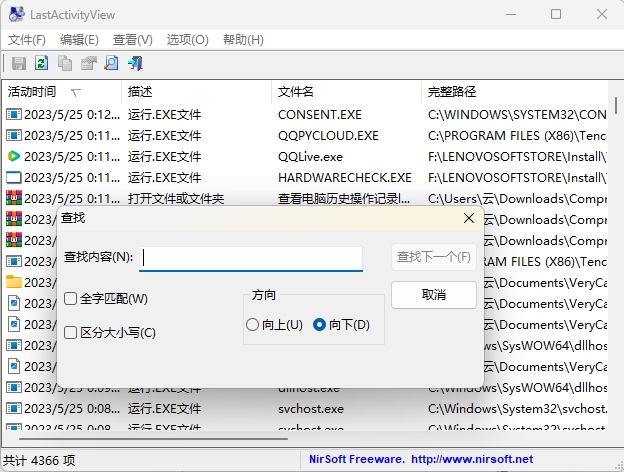Open the 帮助(H) menu
Image resolution: width=624 pixels, height=472 pixels.
coord(243,40)
